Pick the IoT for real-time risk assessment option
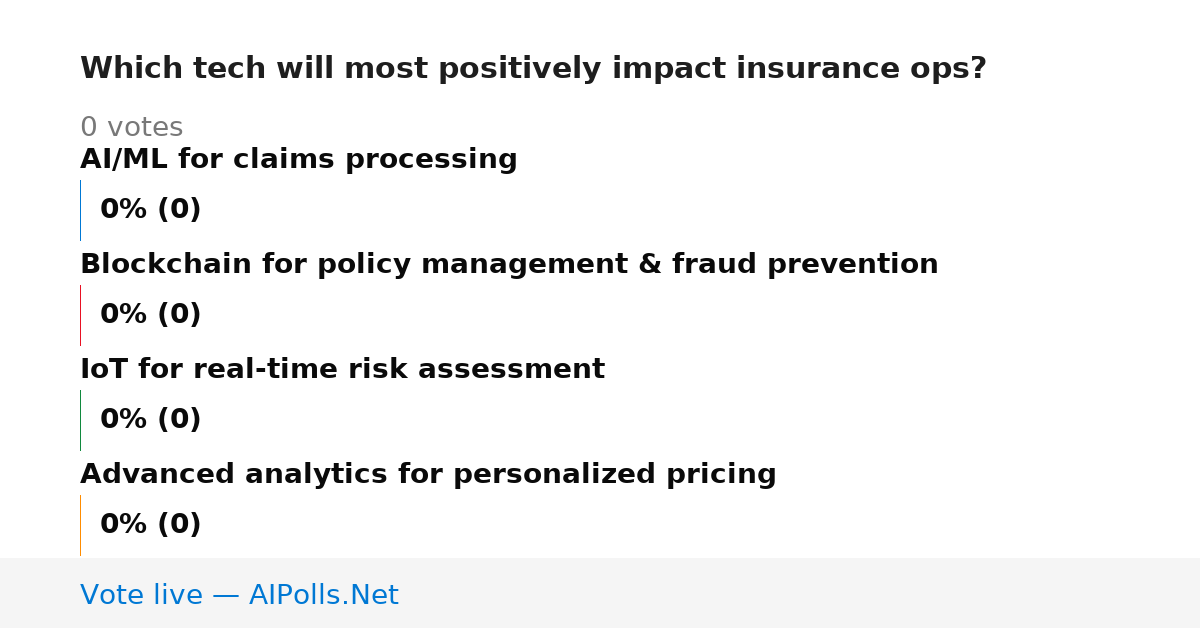The width and height of the screenshot is (1200, 628). pyautogui.click(x=342, y=370)
